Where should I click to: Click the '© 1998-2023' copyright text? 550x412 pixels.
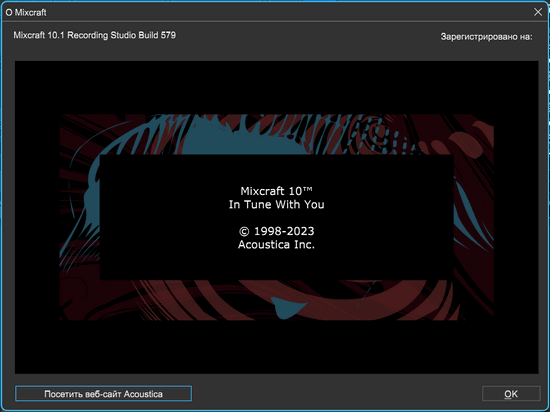tap(276, 231)
